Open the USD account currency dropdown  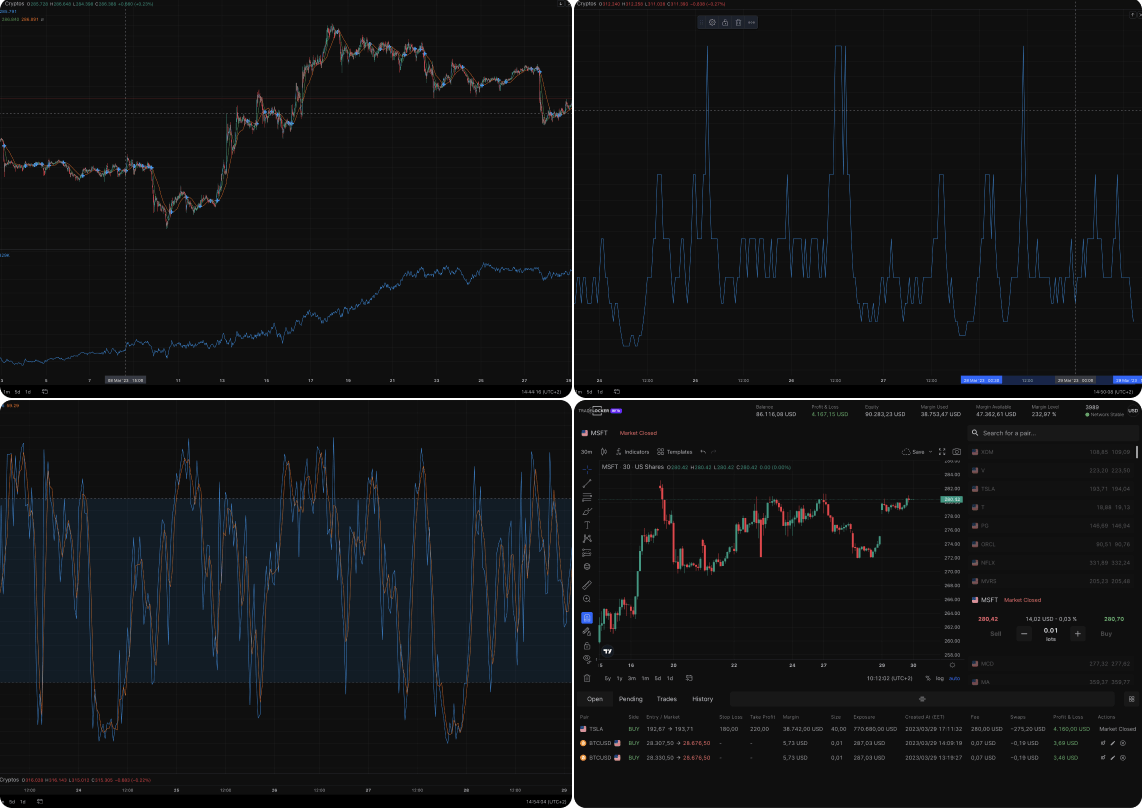(1132, 410)
